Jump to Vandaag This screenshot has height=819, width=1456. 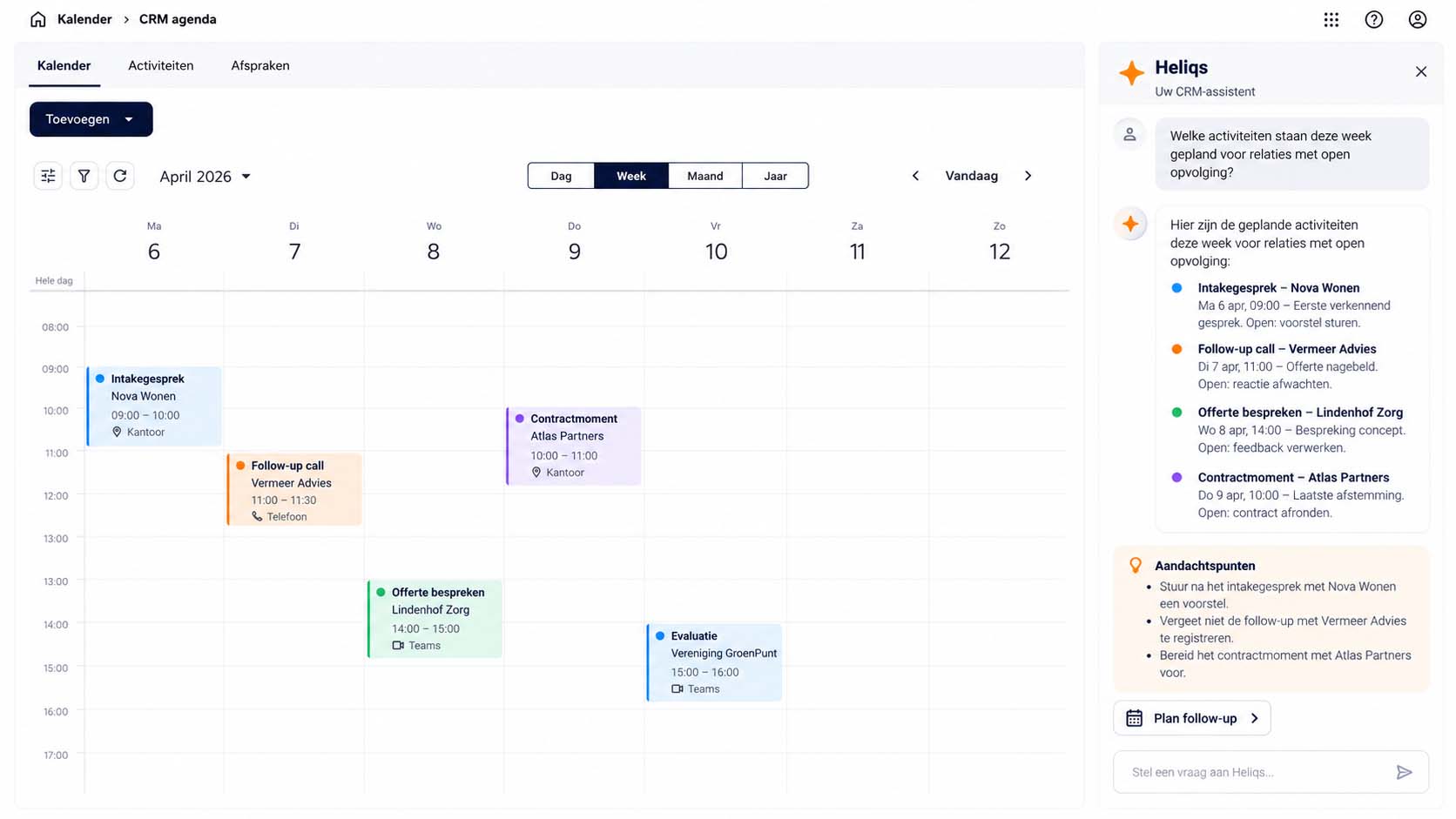pos(972,176)
